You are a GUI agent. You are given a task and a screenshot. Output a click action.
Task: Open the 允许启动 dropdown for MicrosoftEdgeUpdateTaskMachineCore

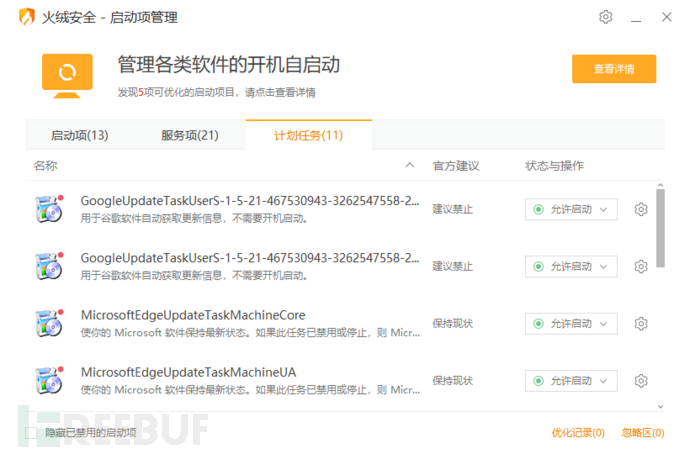tap(571, 324)
